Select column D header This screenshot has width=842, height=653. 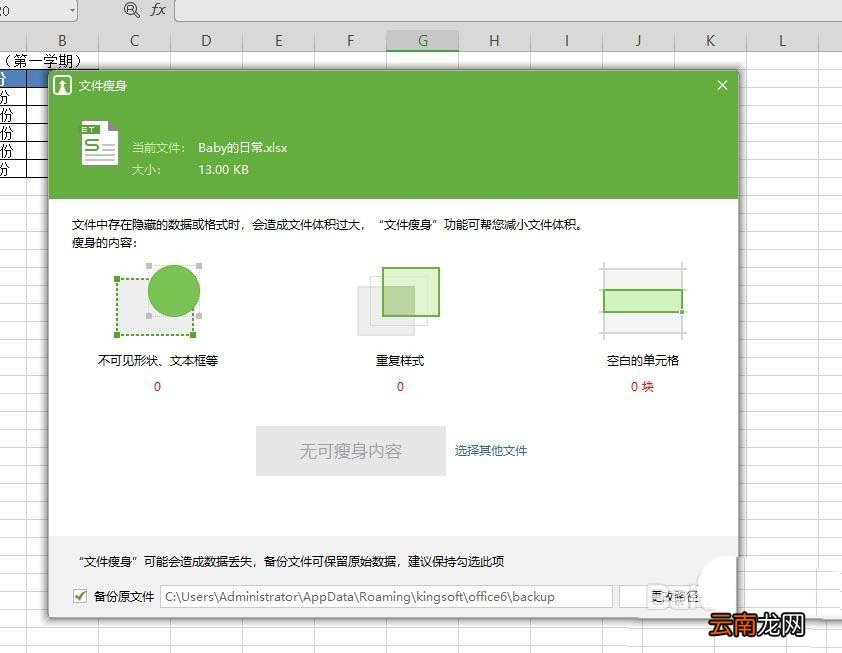pyautogui.click(x=206, y=41)
